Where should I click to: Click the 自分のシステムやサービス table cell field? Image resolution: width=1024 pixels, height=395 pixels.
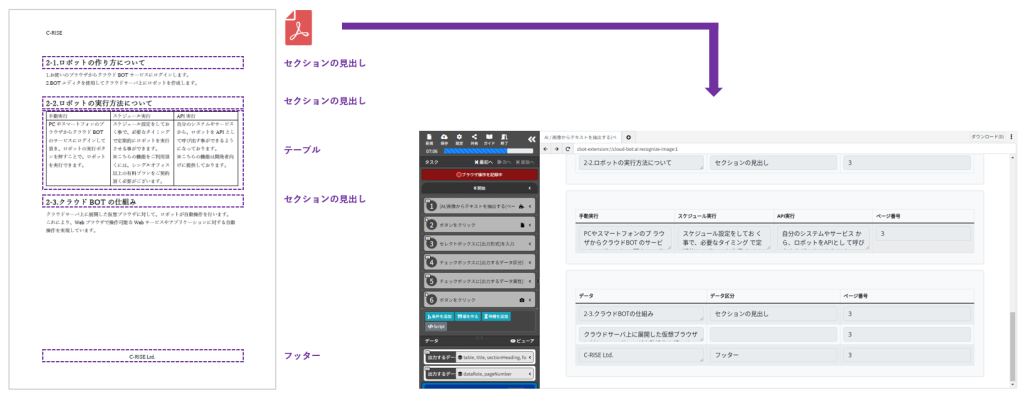824,238
